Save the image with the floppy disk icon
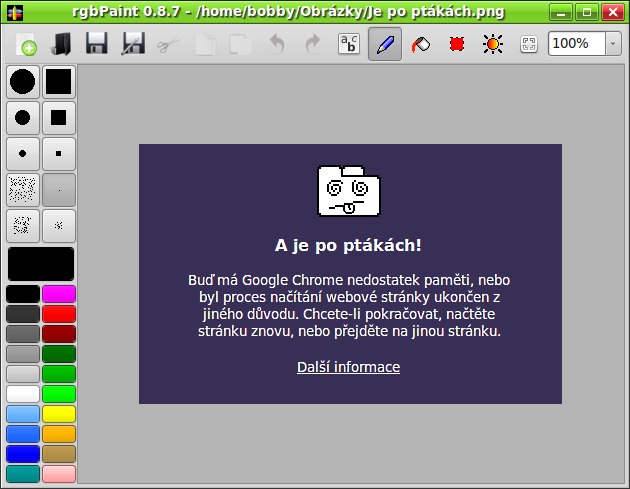The image size is (630, 489). pos(97,44)
